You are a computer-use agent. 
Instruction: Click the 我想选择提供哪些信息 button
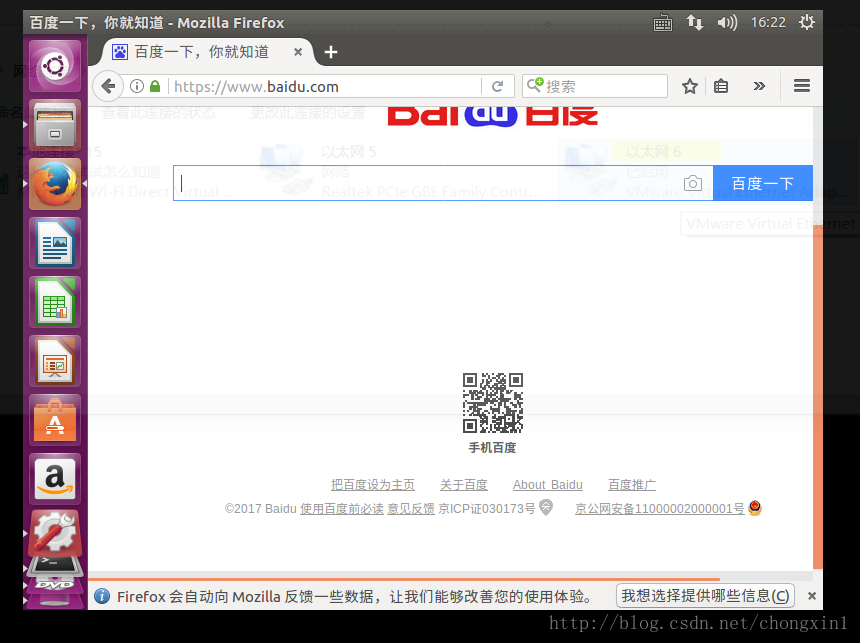pyautogui.click(x=705, y=596)
